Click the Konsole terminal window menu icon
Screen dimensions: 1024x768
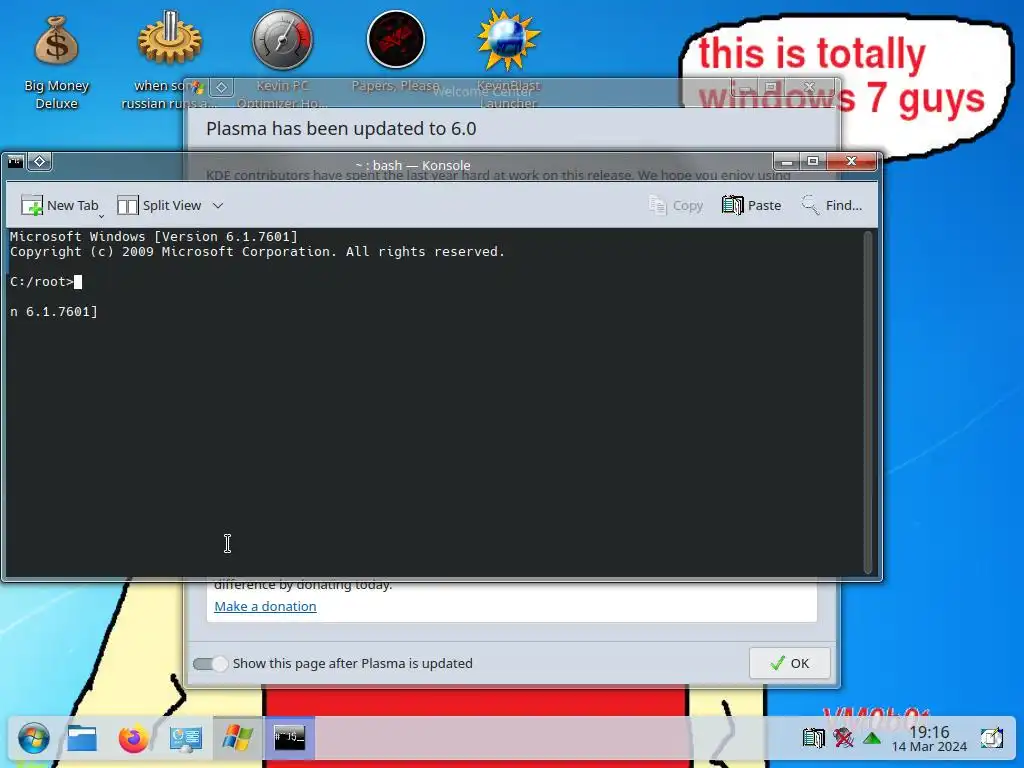pyautogui.click(x=16, y=161)
